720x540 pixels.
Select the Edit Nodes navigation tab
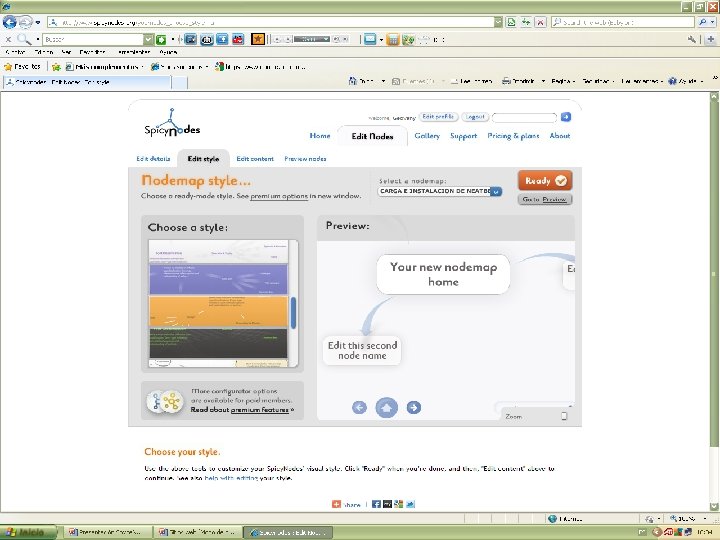pos(372,136)
